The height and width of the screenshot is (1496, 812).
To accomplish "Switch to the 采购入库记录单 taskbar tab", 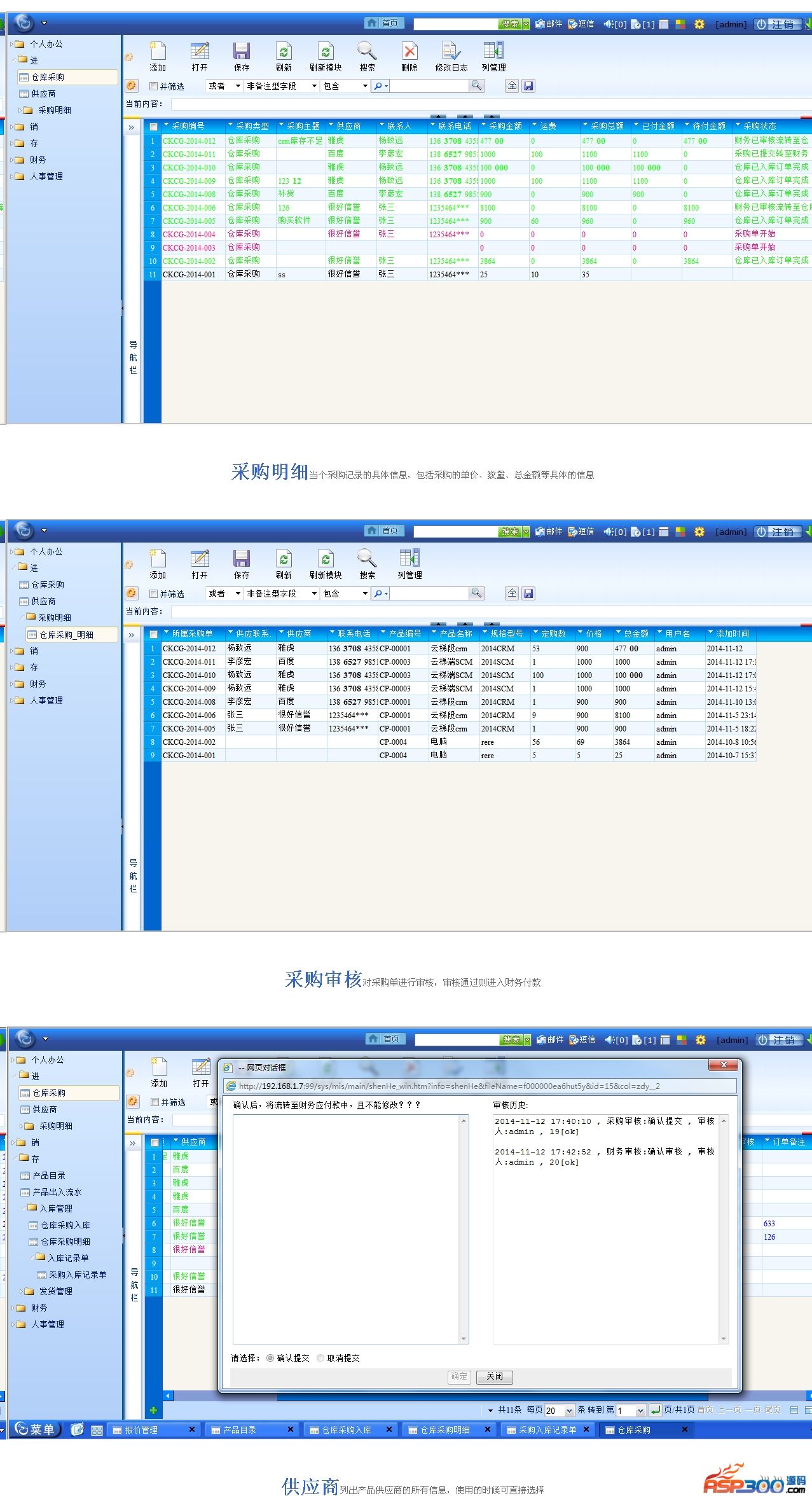I will (547, 1430).
